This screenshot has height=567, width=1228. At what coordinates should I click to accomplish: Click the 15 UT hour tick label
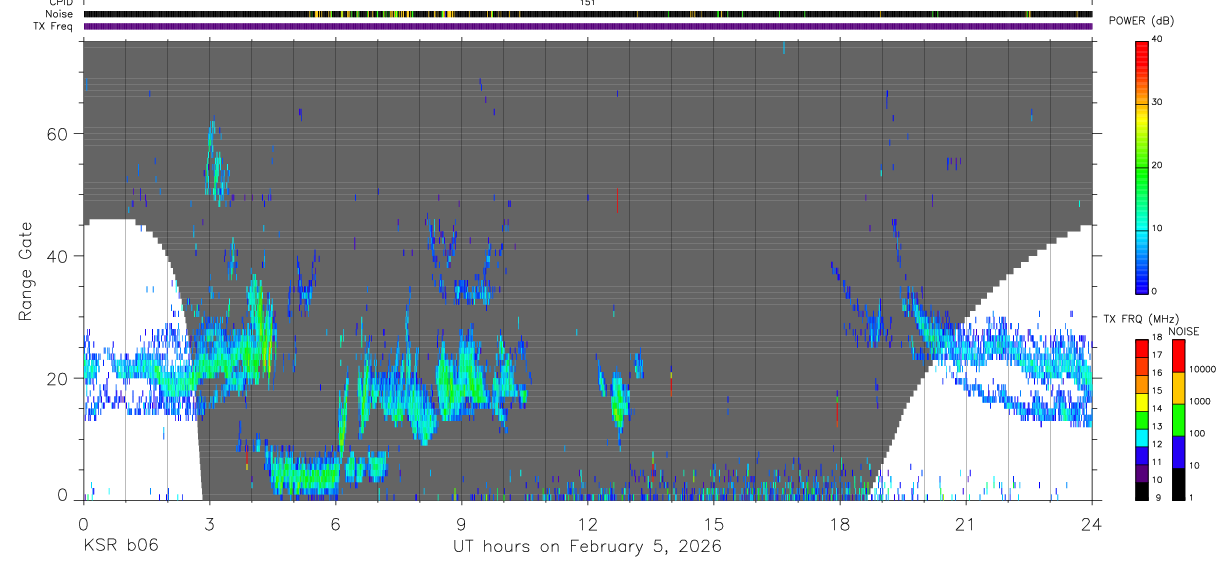(x=713, y=523)
